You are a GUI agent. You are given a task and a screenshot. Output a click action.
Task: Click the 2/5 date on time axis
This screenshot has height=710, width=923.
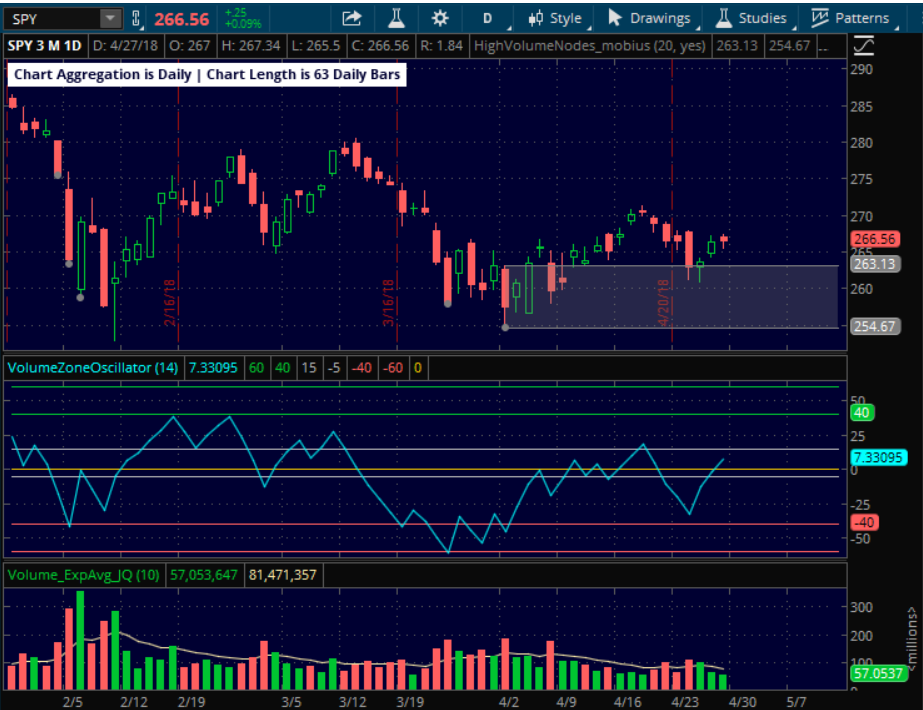point(73,702)
